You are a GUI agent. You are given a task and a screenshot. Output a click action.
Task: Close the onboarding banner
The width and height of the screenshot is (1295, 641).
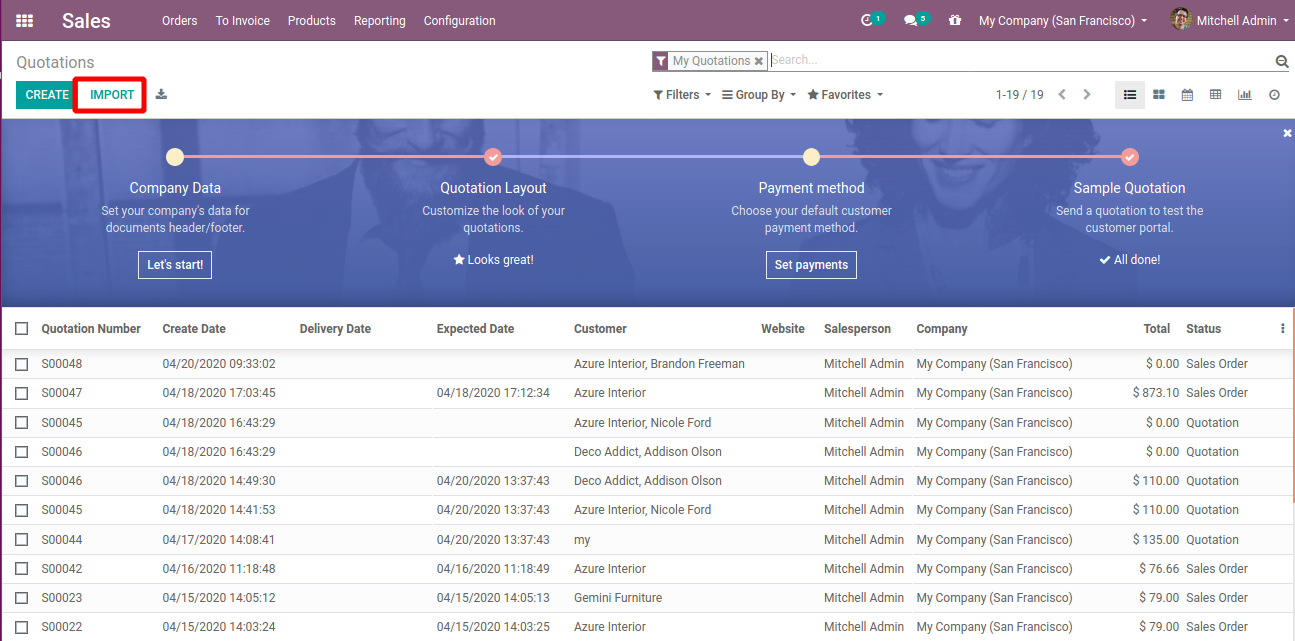1287,133
